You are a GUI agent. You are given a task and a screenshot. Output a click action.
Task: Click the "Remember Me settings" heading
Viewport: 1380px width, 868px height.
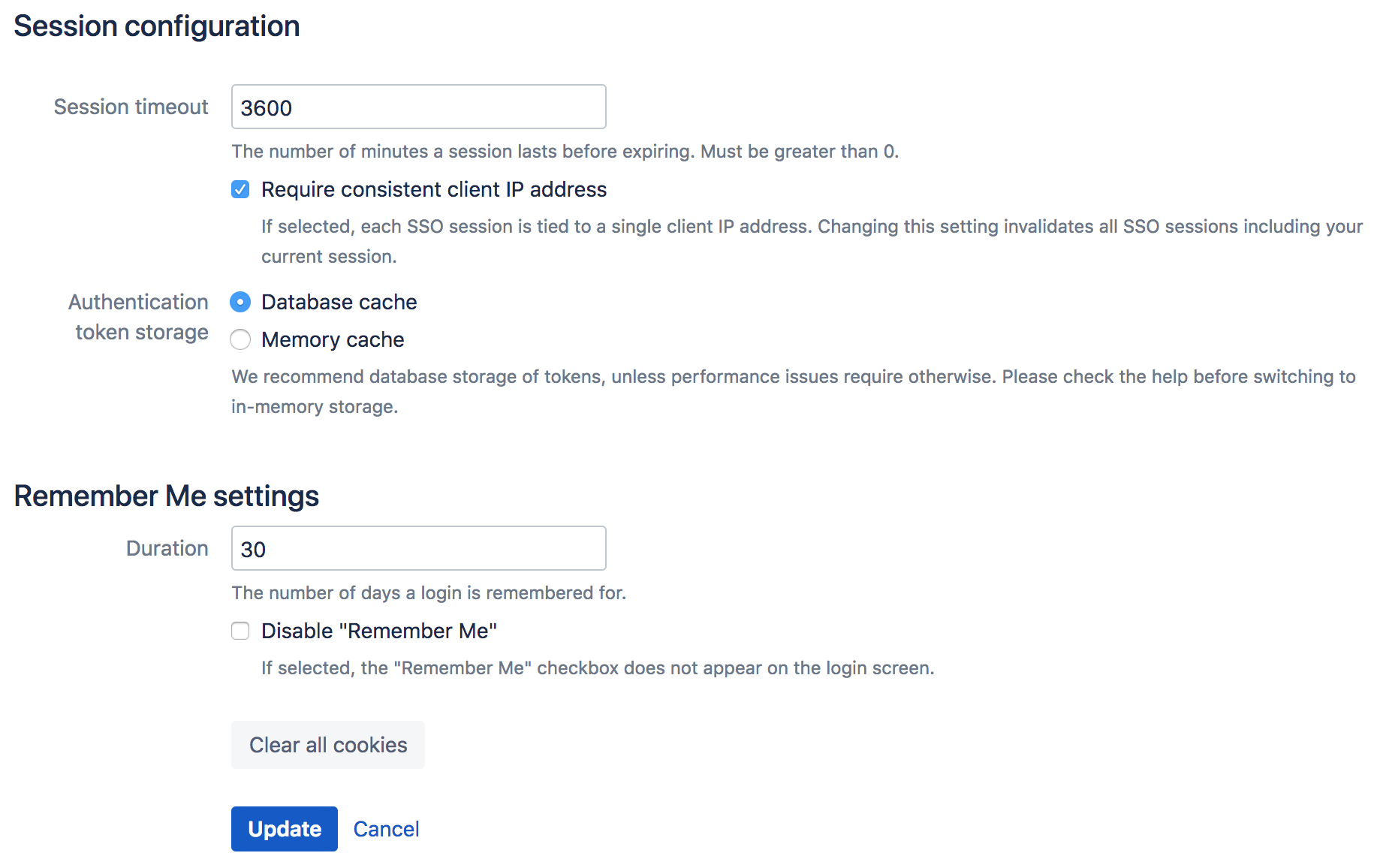(167, 496)
